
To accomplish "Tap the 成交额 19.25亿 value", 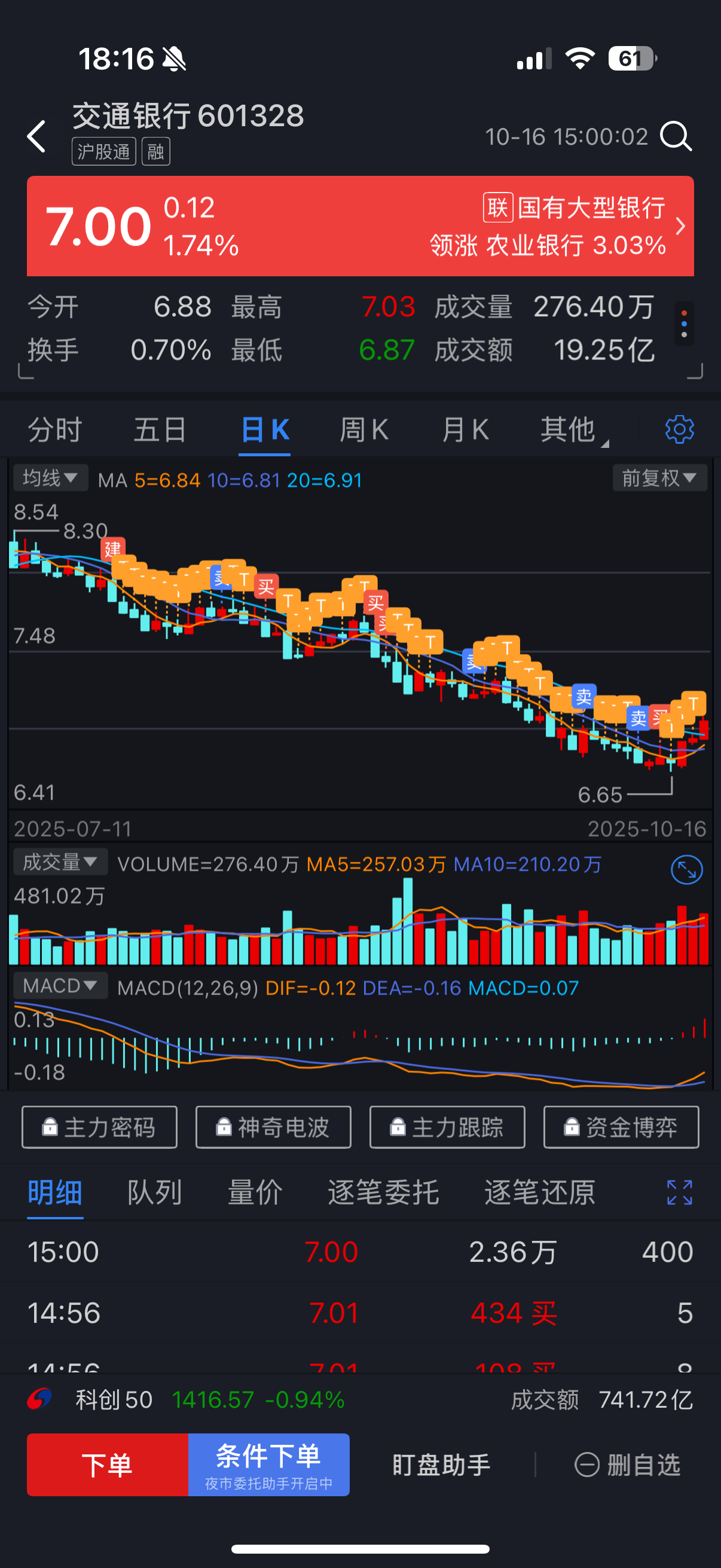I will pos(604,350).
